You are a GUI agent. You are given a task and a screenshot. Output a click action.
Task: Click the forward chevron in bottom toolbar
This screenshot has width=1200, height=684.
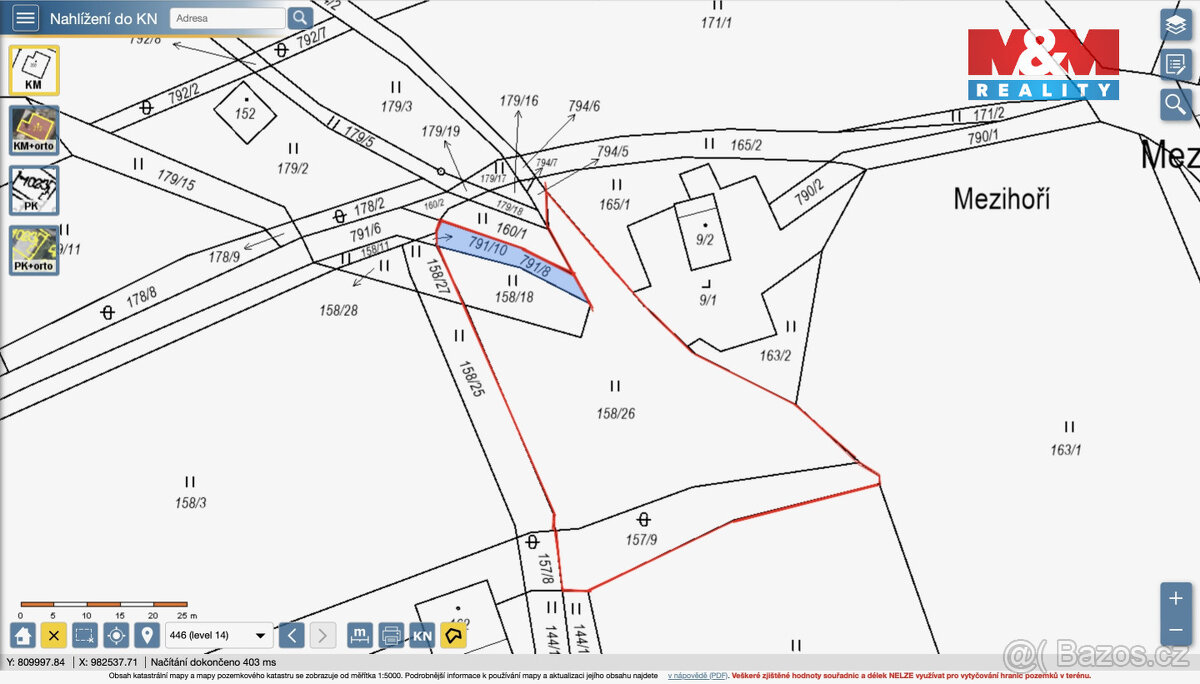[x=322, y=635]
